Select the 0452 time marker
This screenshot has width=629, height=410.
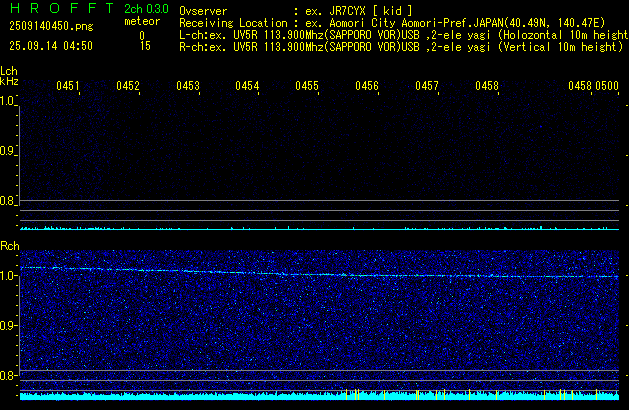[128, 86]
